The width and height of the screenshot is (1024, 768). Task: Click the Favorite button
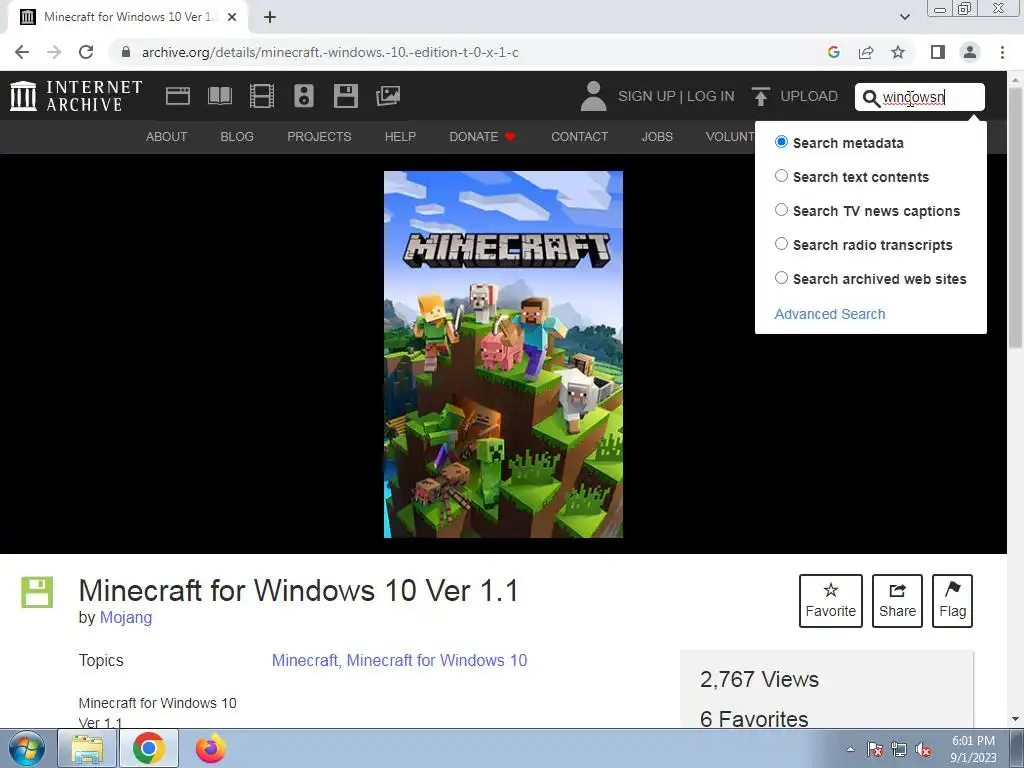[831, 601]
